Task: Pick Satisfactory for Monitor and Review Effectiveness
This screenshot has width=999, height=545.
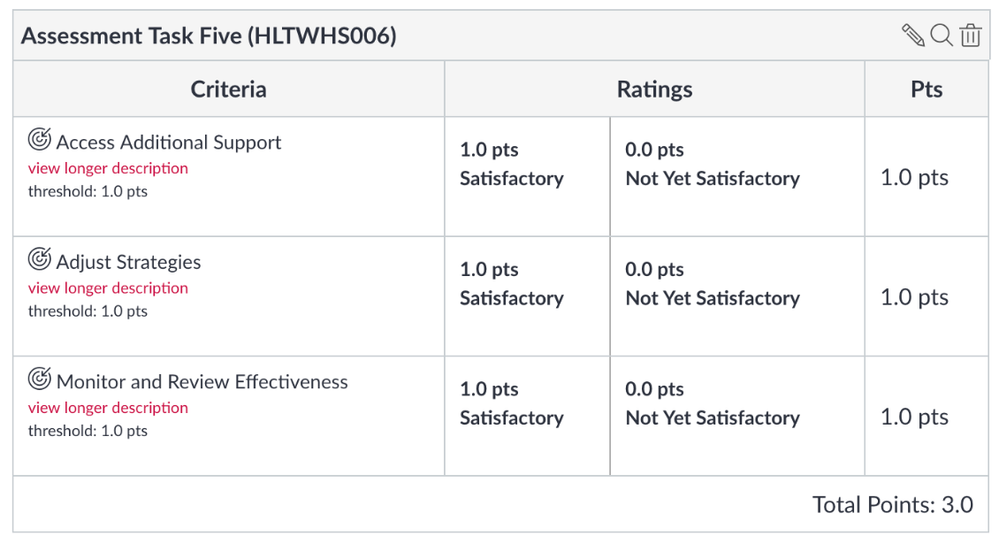Action: click(x=527, y=416)
